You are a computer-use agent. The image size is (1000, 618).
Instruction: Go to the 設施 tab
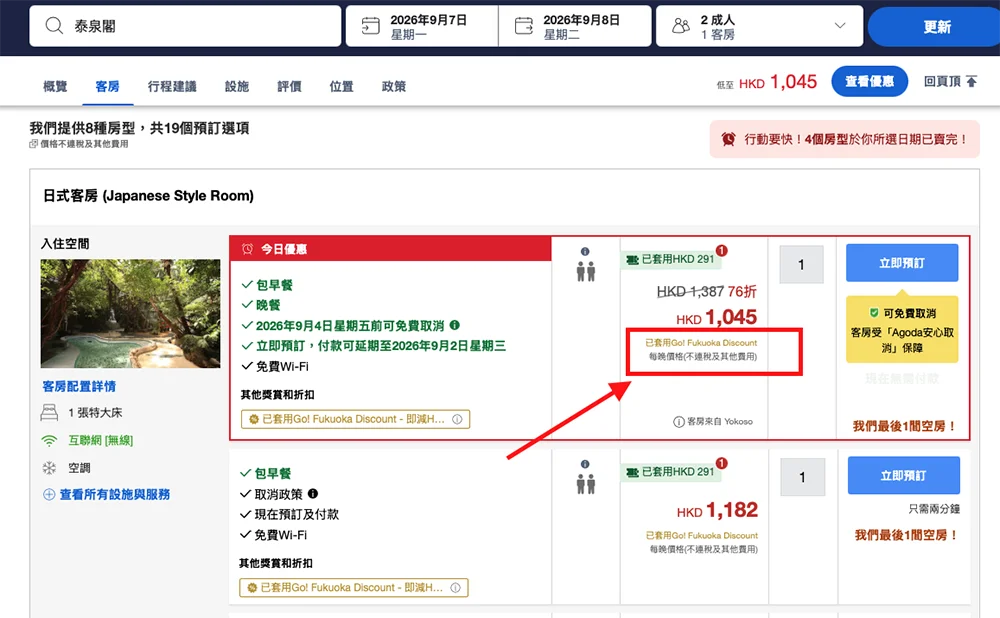(237, 86)
